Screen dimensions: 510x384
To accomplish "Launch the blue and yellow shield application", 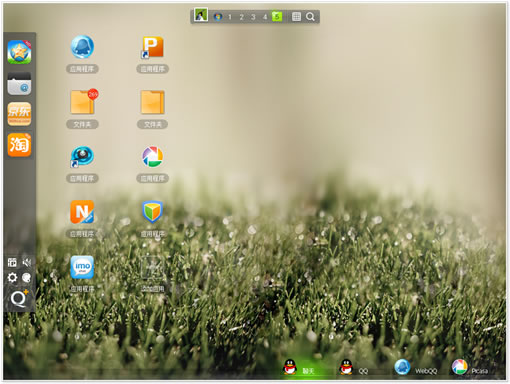I will [x=152, y=211].
